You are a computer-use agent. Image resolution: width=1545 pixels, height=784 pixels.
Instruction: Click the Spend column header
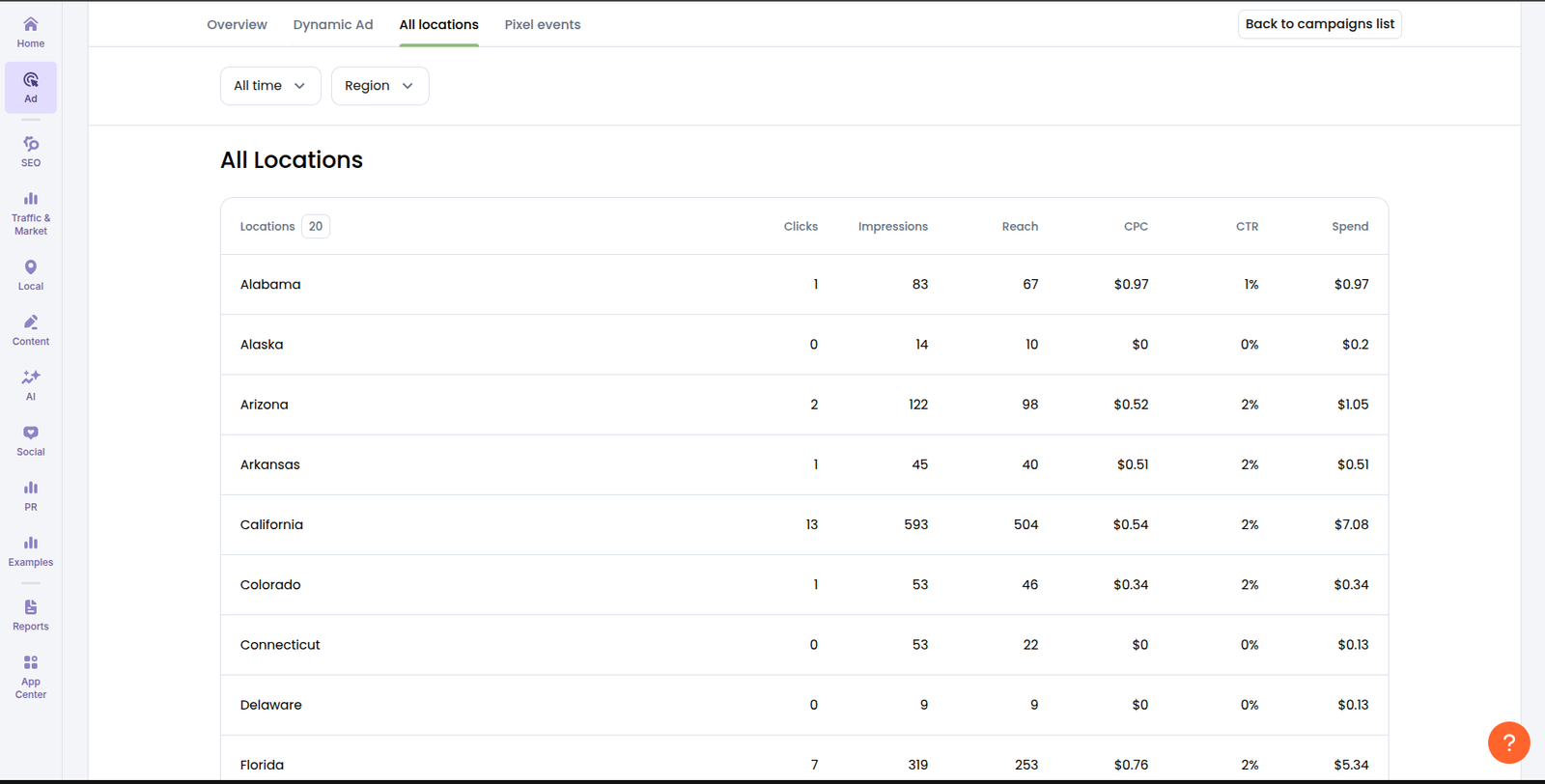tap(1349, 227)
